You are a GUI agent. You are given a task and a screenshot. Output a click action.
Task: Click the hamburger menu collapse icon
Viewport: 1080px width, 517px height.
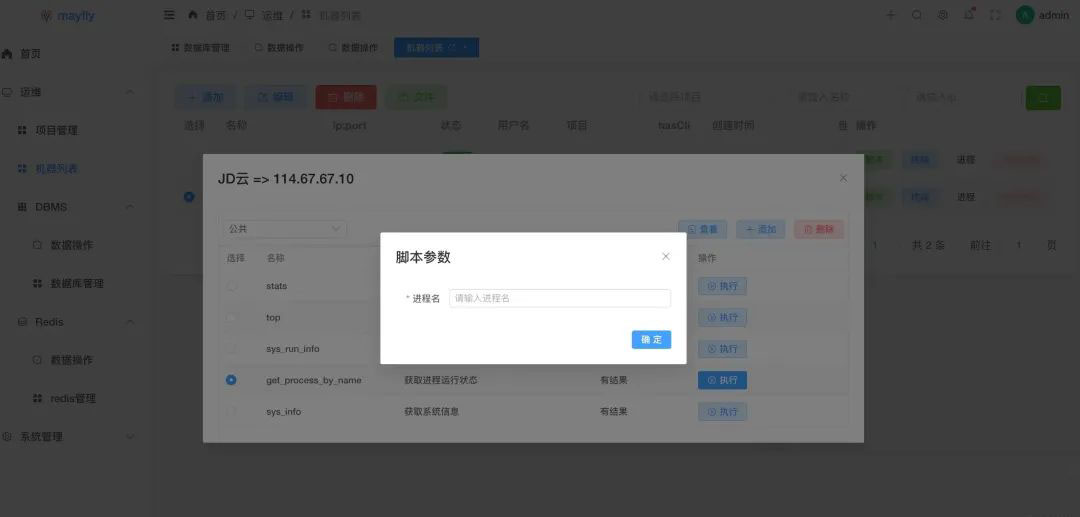pyautogui.click(x=169, y=15)
